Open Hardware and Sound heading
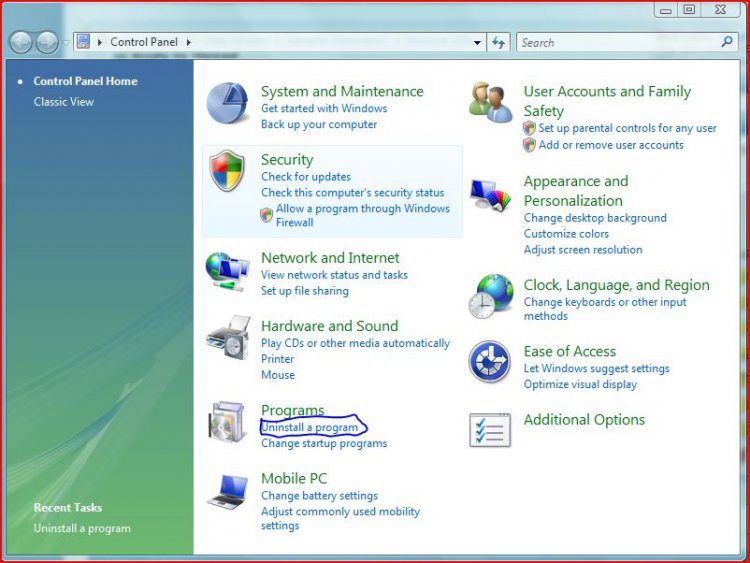 (330, 326)
